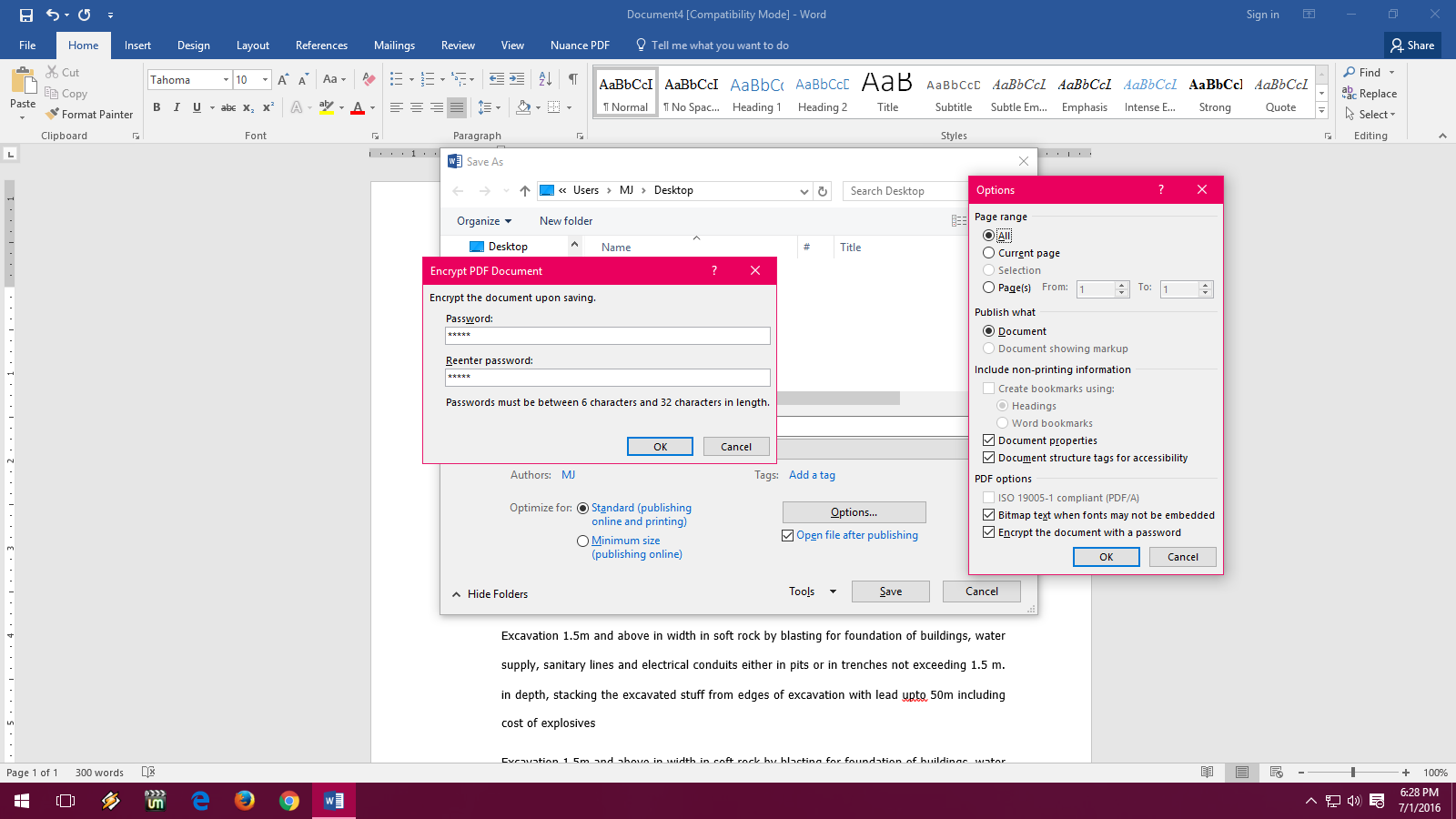Click the refresh icon in Save As address bar
The width and height of the screenshot is (1456, 819).
click(823, 191)
